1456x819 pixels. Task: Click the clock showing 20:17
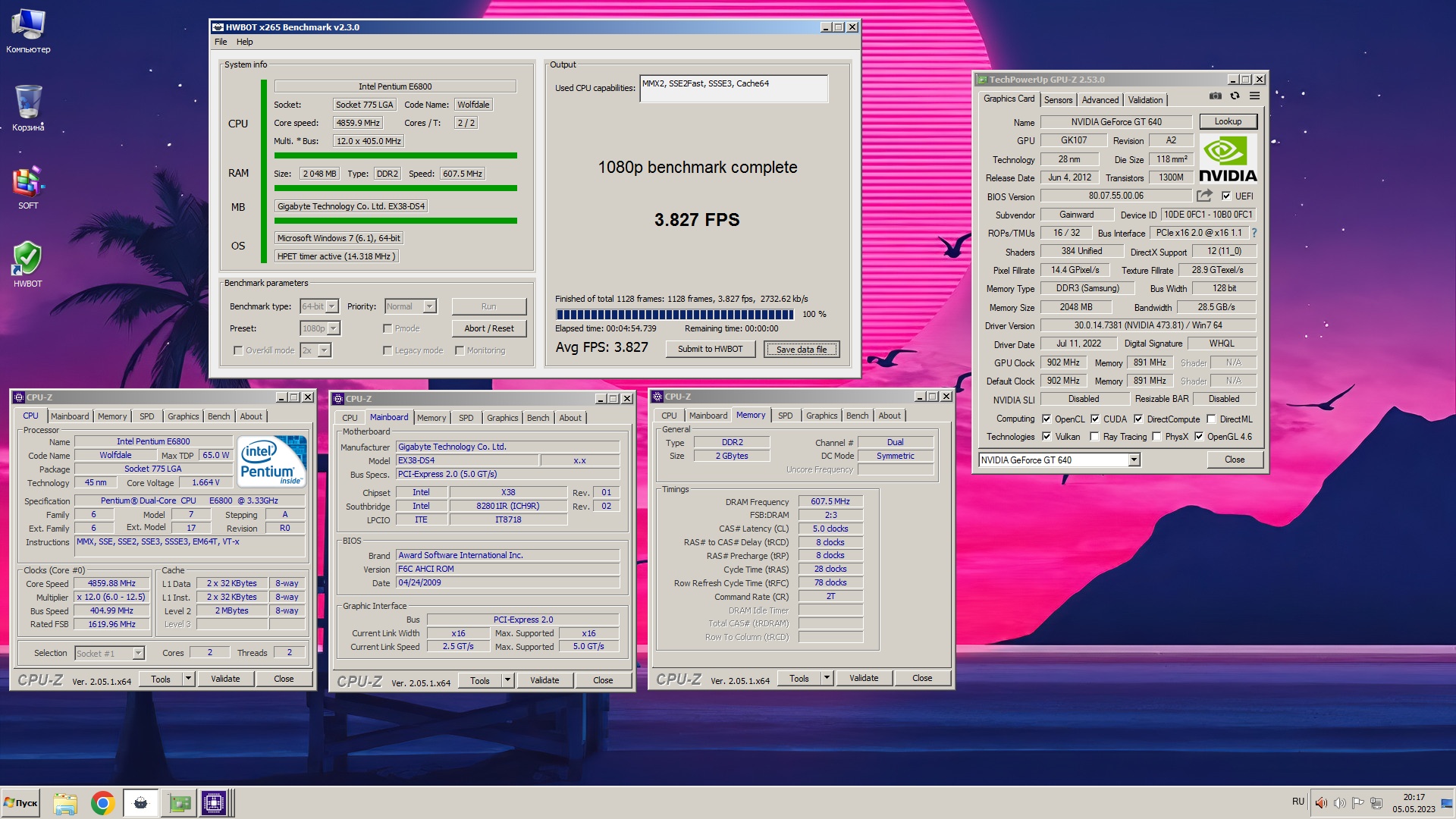1414,797
